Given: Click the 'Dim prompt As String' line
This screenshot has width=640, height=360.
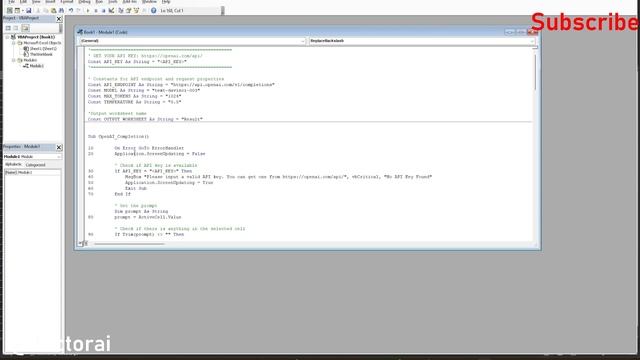Looking at the screenshot, I should click(141, 211).
